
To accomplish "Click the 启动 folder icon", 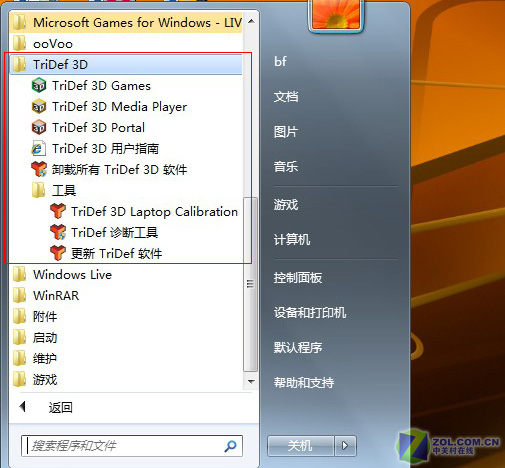I will click(x=19, y=337).
